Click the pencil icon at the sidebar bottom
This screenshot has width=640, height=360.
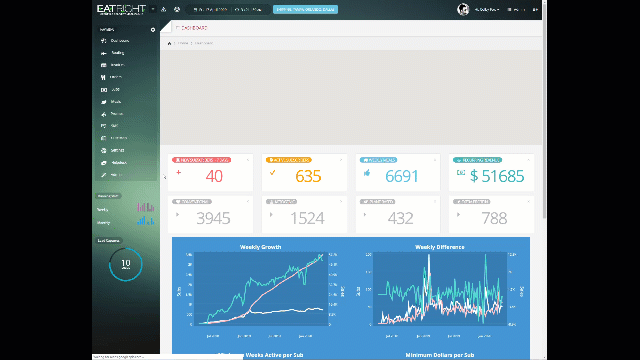pos(103,175)
